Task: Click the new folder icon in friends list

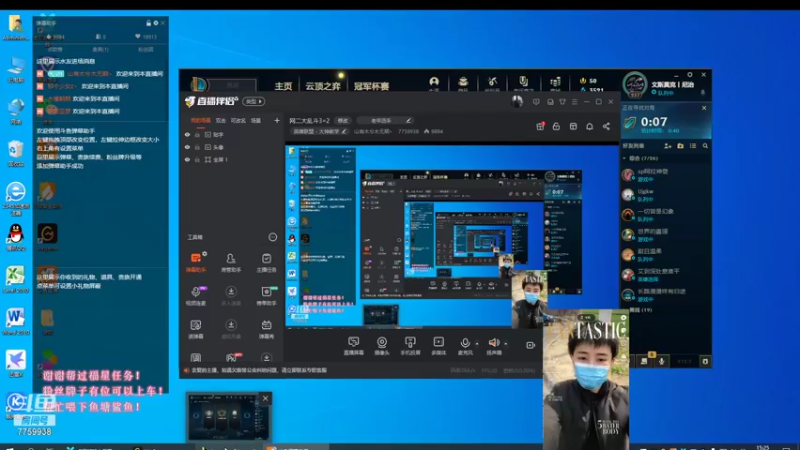Action: coord(680,146)
